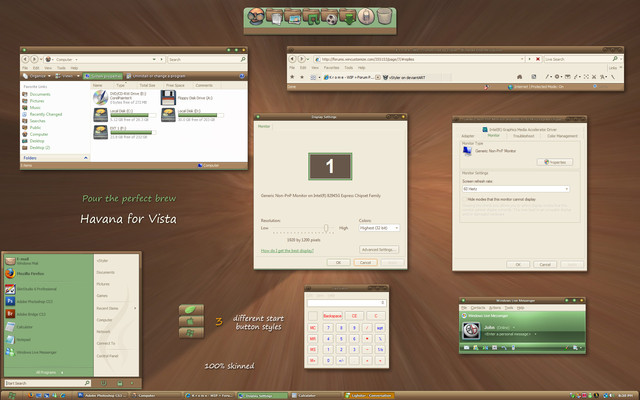640x400 pixels.
Task: Click the Properties button in monitor dialog
Action: [x=555, y=162]
